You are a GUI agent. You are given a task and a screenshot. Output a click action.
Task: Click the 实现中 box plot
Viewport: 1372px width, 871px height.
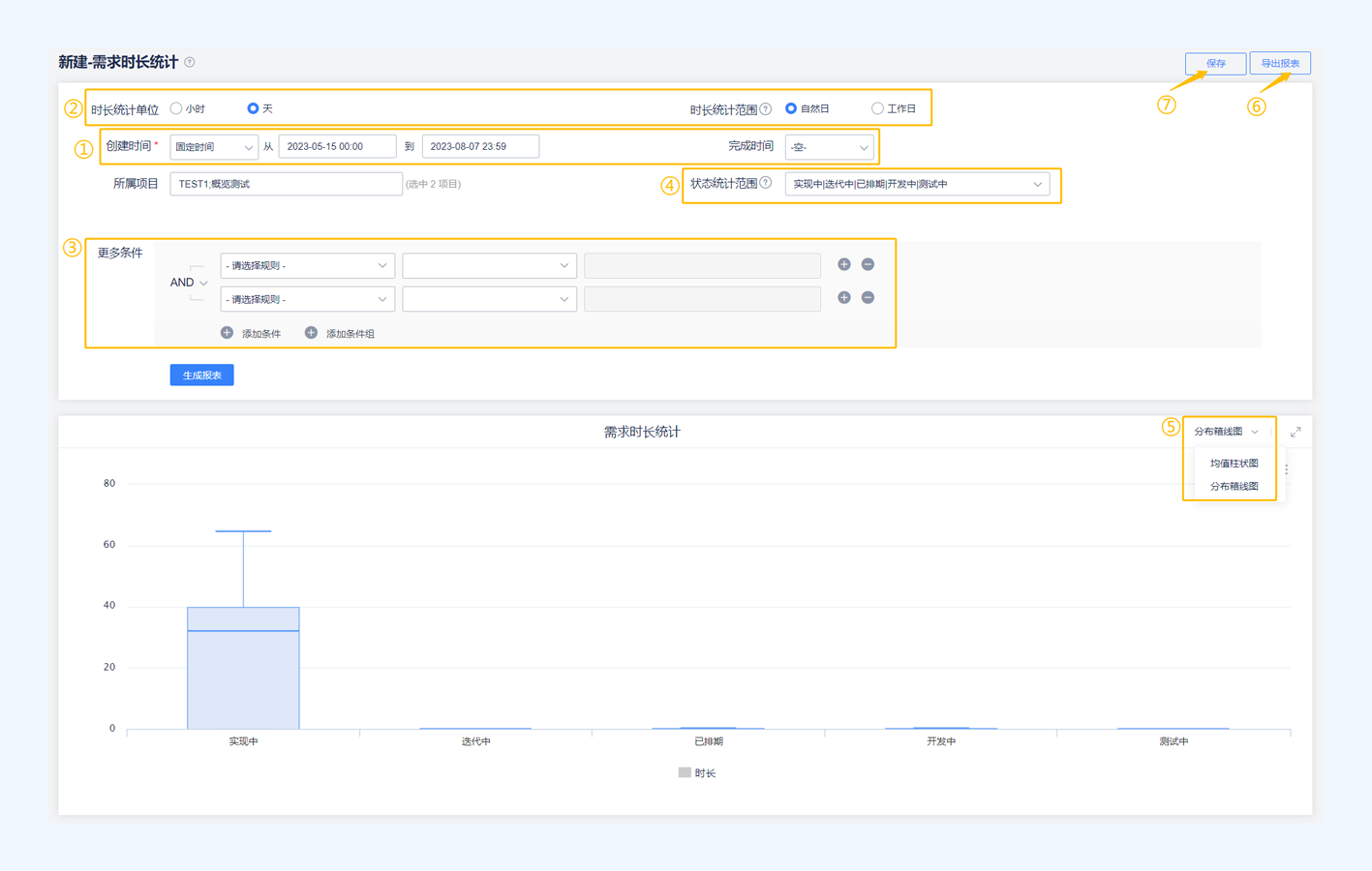243,668
